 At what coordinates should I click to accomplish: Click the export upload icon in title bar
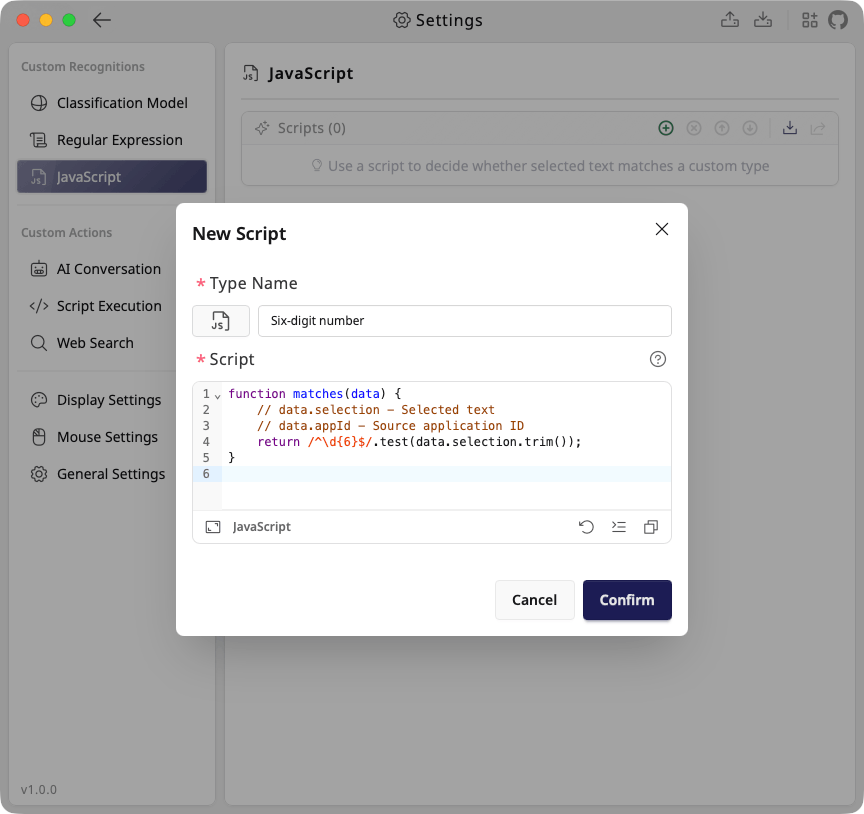tap(730, 20)
